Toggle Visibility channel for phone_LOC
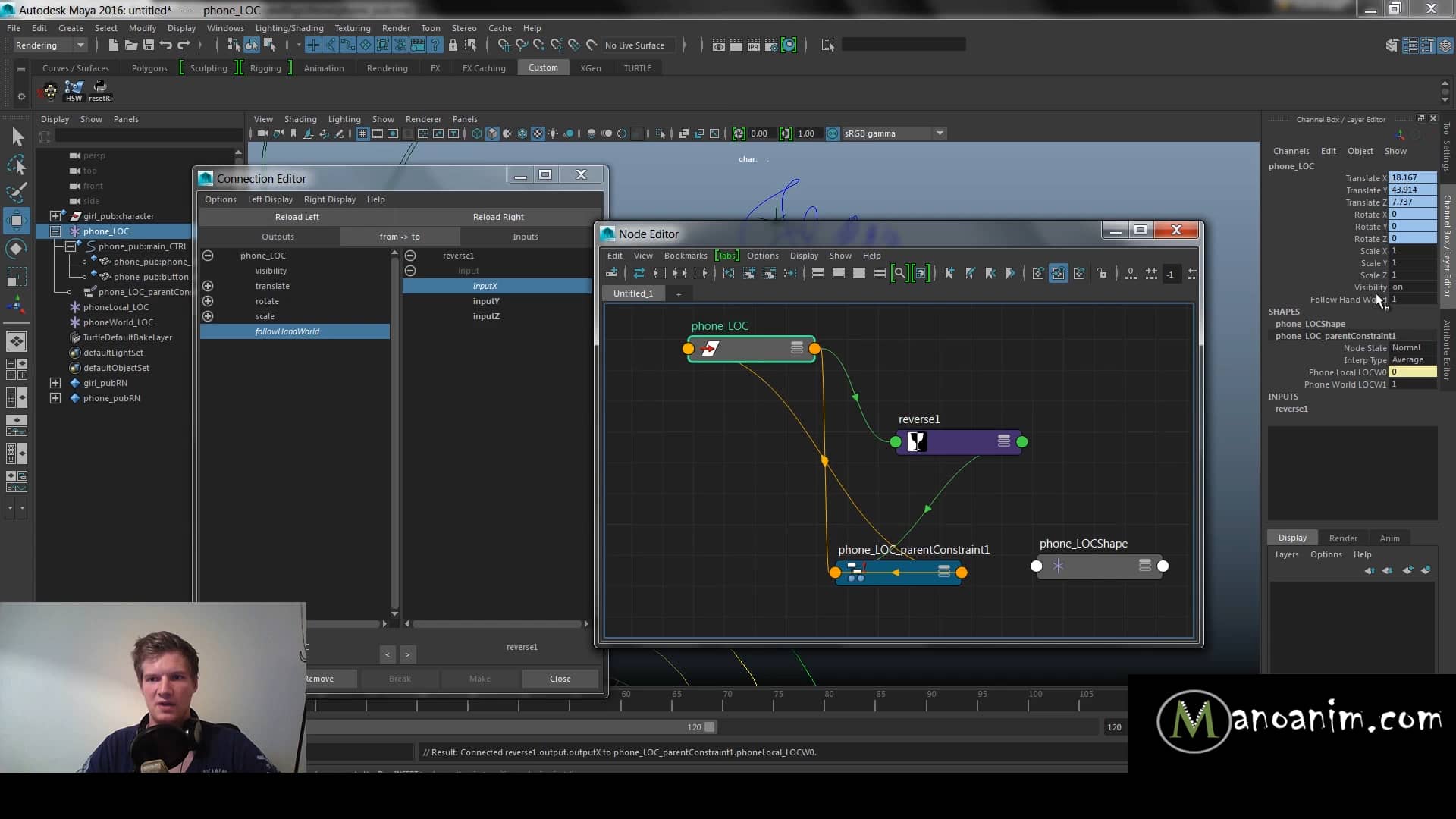 (x=1396, y=287)
